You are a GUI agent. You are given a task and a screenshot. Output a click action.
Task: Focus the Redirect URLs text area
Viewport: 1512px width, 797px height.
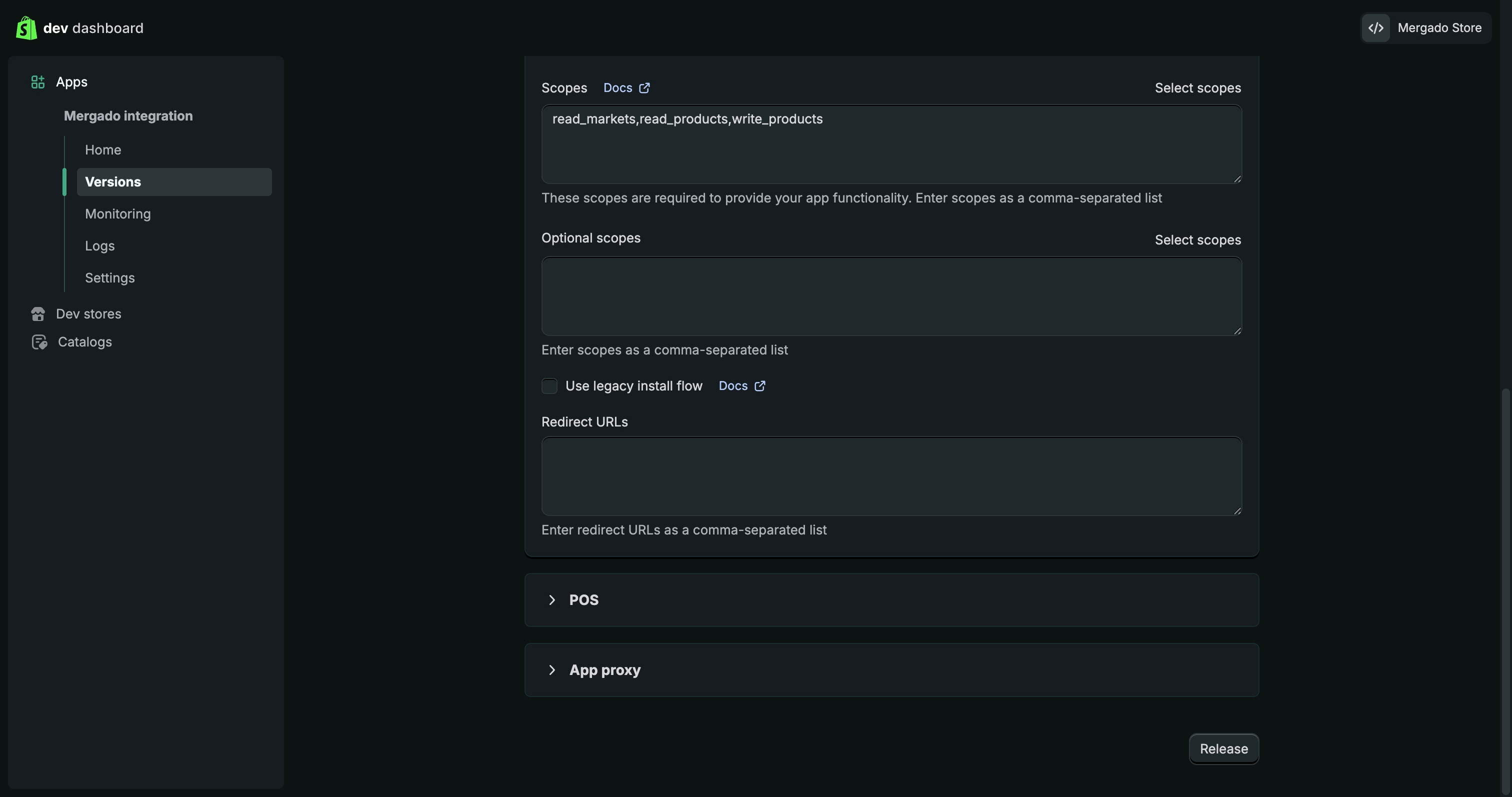click(x=891, y=476)
